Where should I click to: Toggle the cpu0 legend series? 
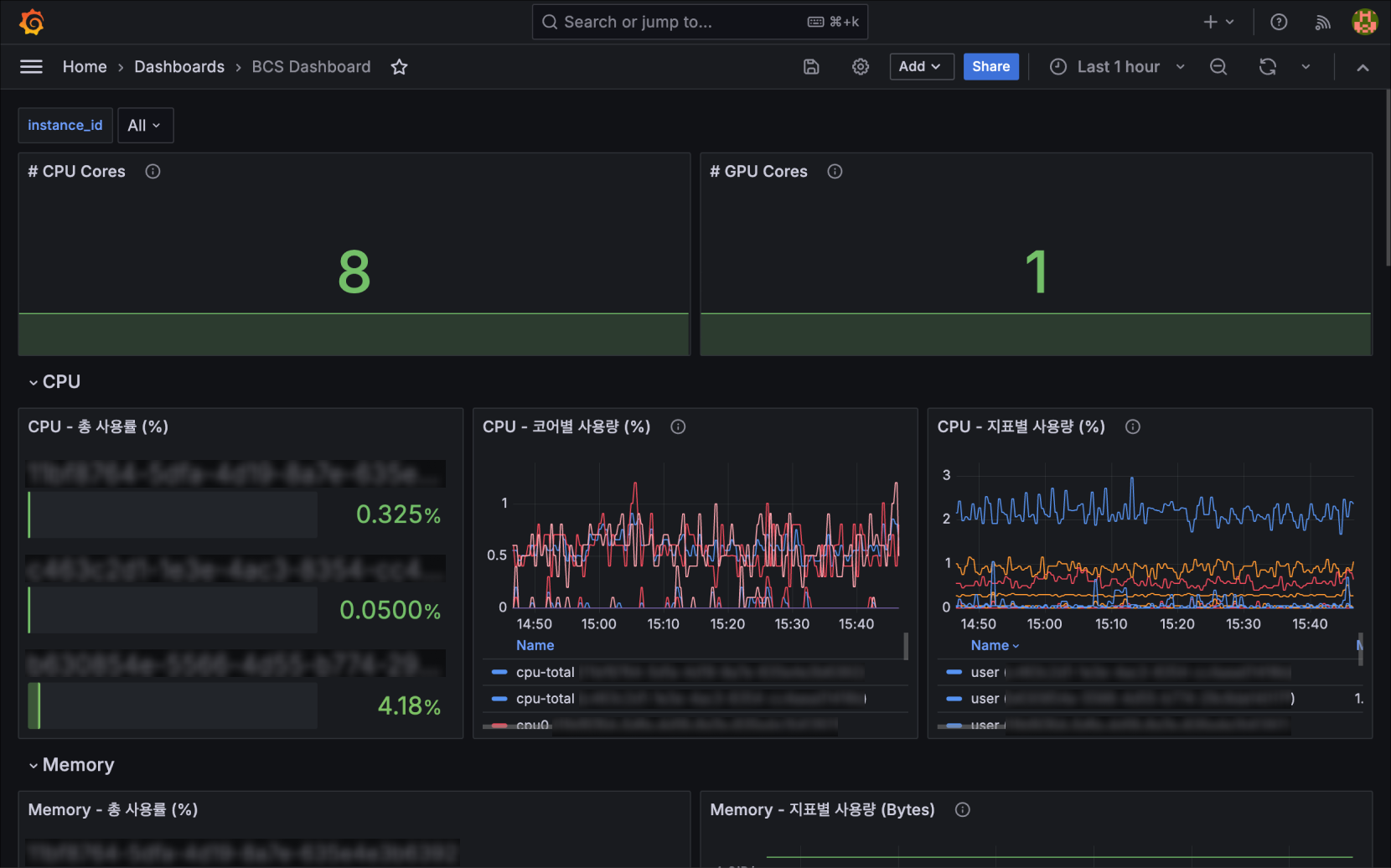(x=532, y=726)
